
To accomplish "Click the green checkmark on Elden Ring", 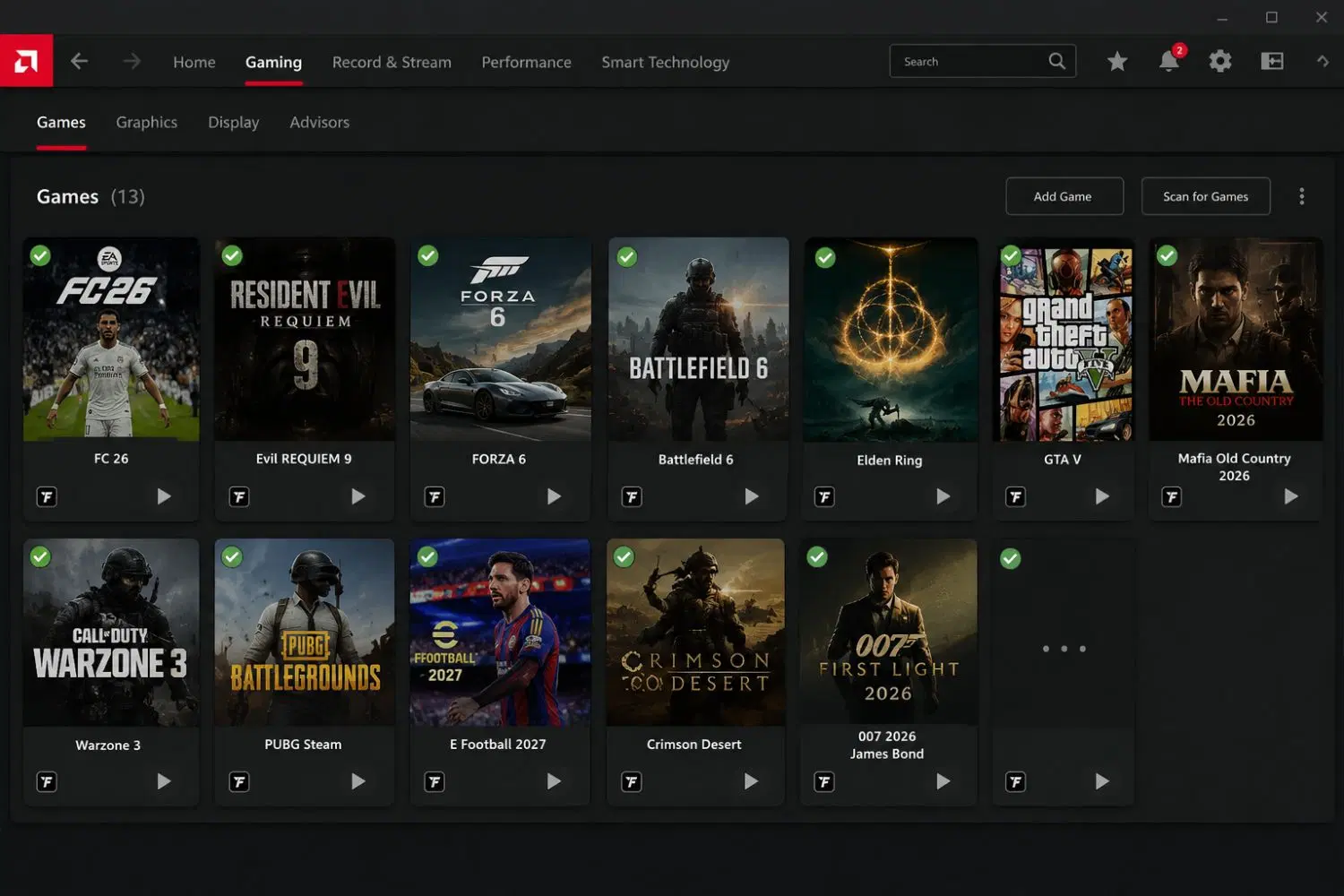I will [825, 258].
